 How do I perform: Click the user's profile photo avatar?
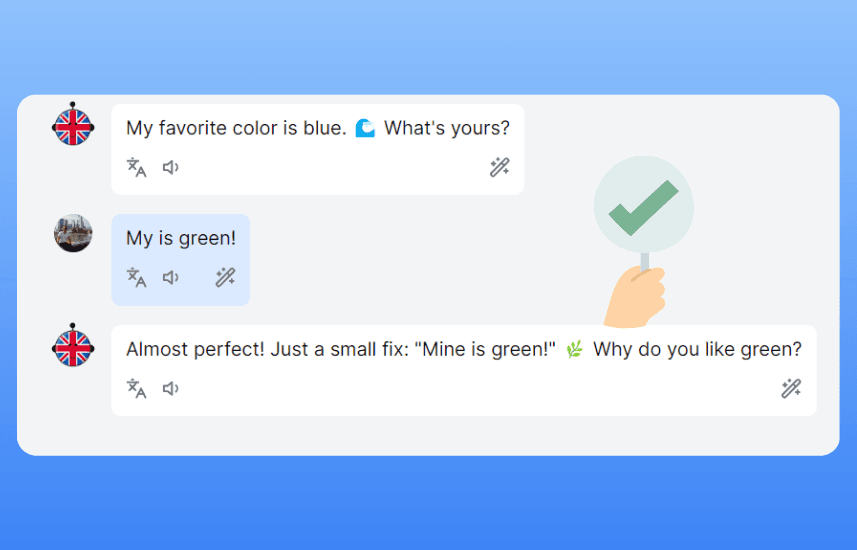pos(73,233)
